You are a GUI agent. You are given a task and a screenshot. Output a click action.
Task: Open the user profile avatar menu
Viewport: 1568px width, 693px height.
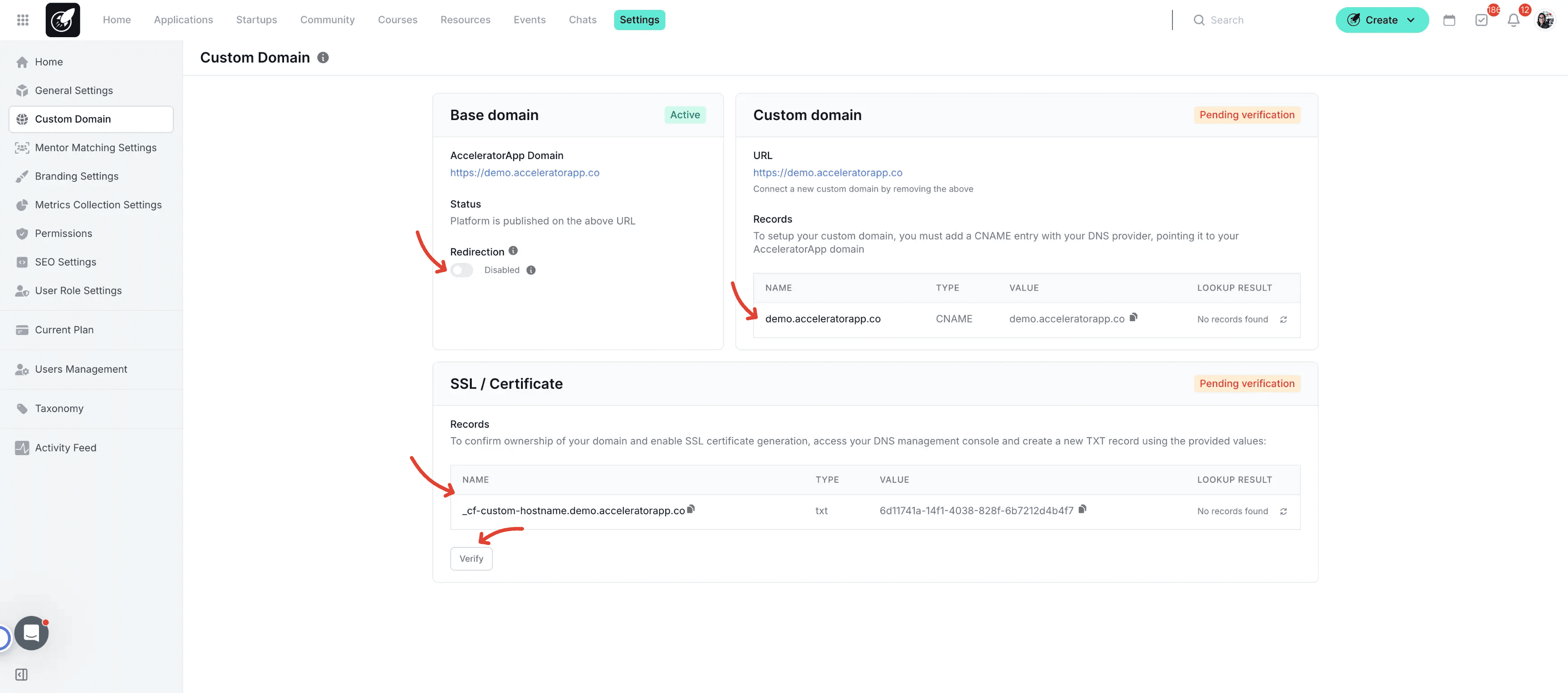(x=1545, y=20)
